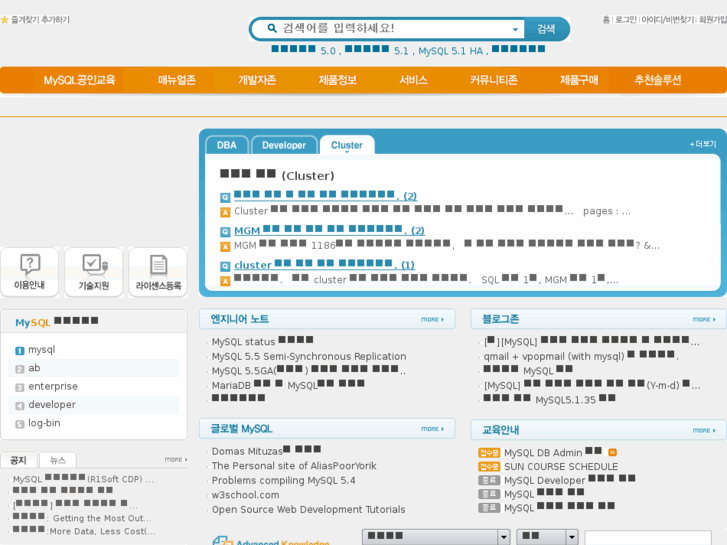Click the 즐겨찾기 추가하기 star icon
The height and width of the screenshot is (545, 727).
pyautogui.click(x=4, y=20)
